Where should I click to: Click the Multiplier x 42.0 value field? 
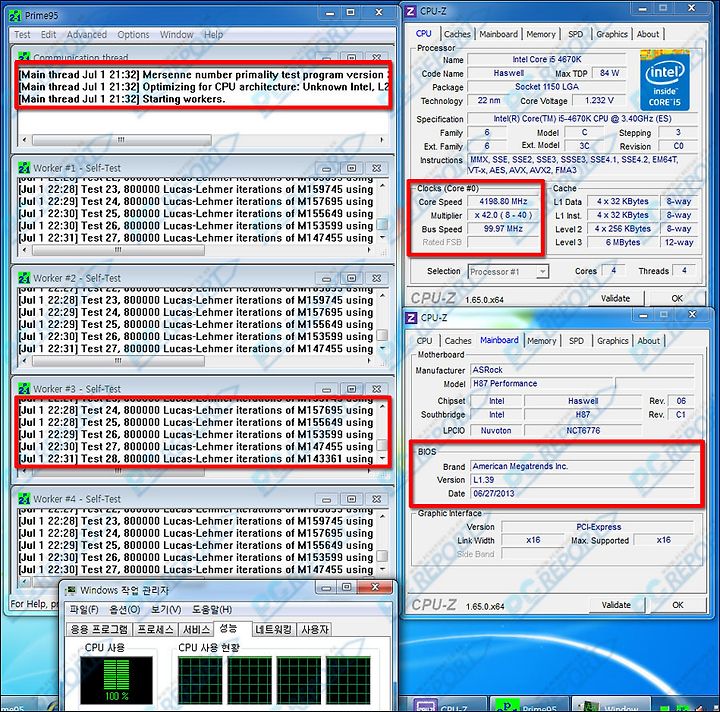click(x=503, y=215)
